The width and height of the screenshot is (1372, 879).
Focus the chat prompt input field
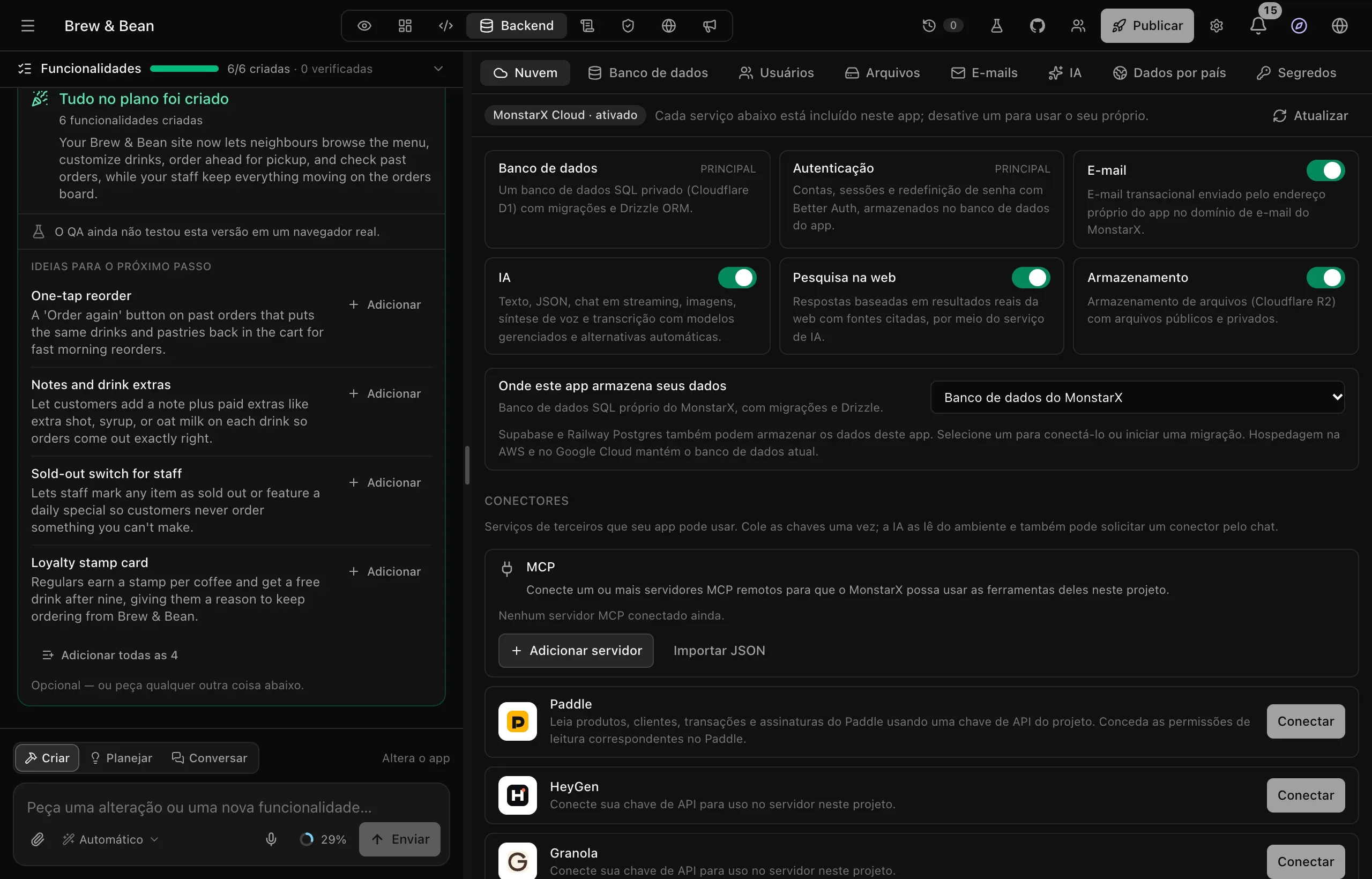231,807
